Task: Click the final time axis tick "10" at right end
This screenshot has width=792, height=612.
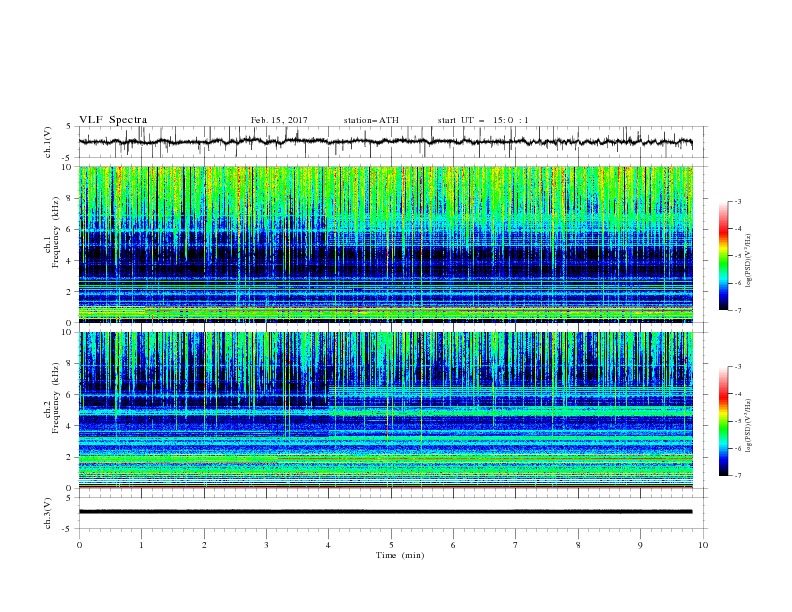Action: tap(703, 545)
